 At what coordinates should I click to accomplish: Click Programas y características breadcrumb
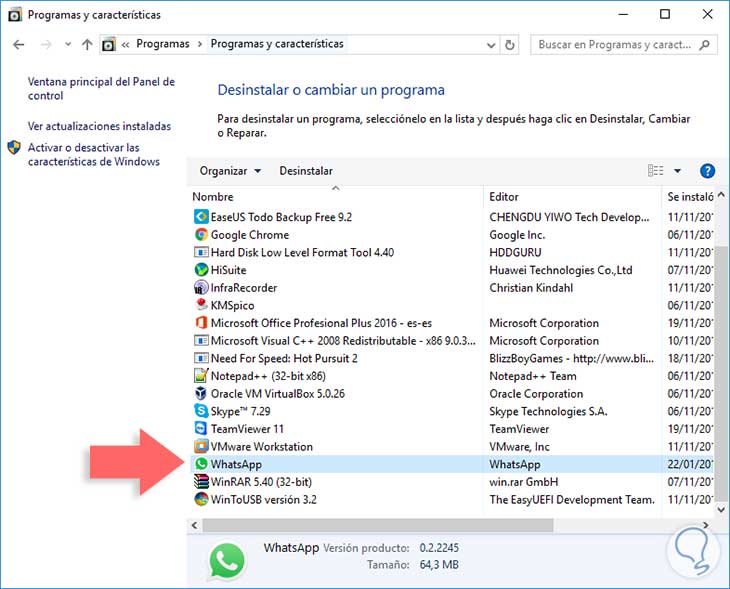pyautogui.click(x=277, y=44)
